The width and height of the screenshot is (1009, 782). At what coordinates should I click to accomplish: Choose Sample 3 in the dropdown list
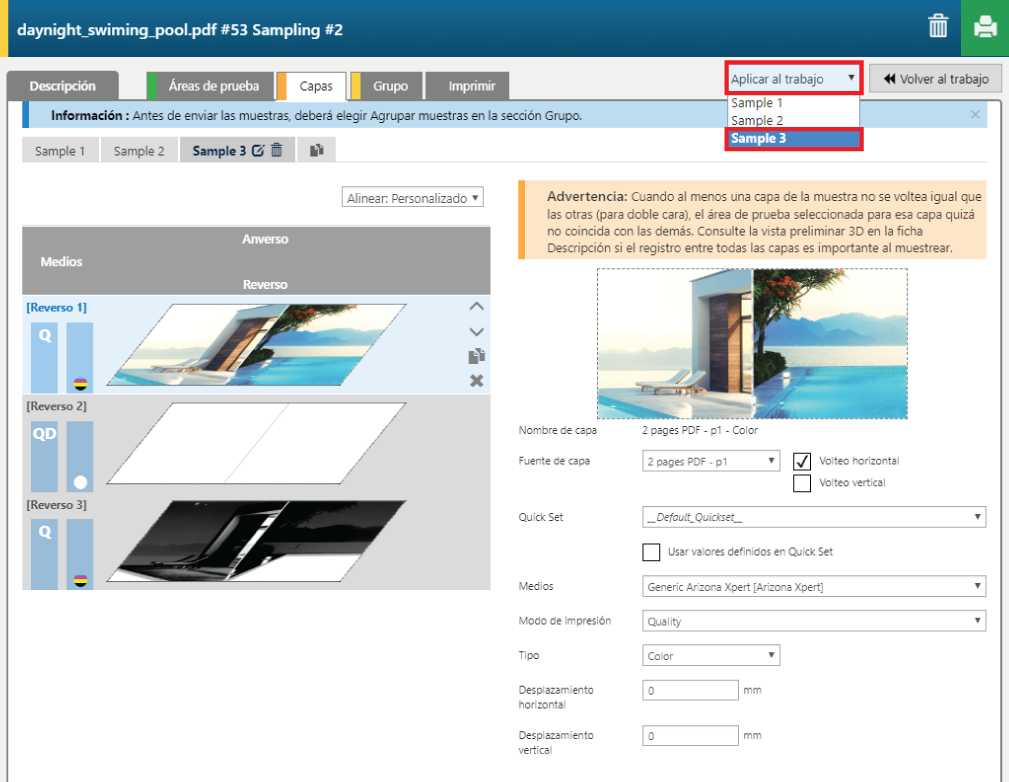(793, 138)
